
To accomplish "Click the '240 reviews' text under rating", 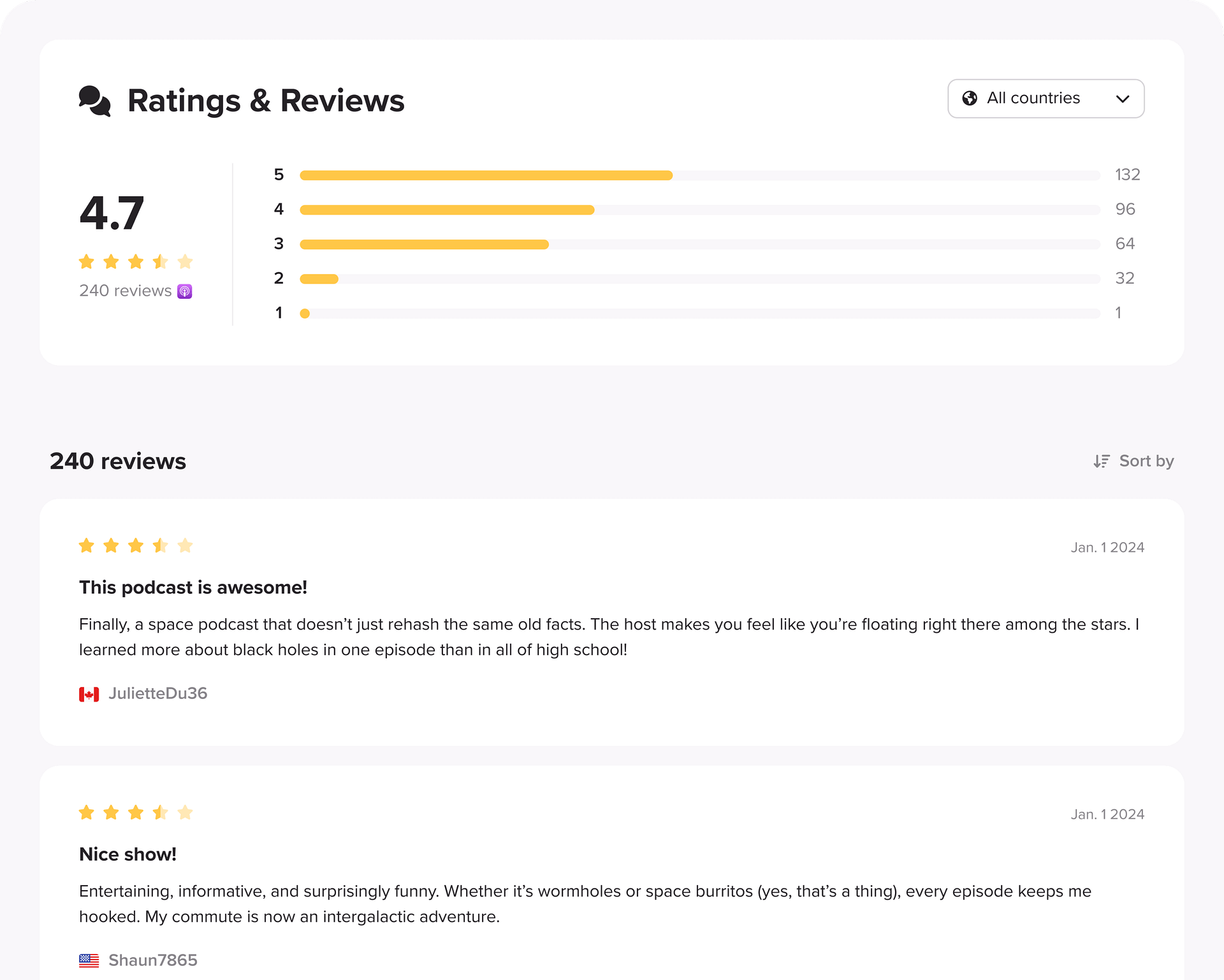I will pyautogui.click(x=126, y=291).
